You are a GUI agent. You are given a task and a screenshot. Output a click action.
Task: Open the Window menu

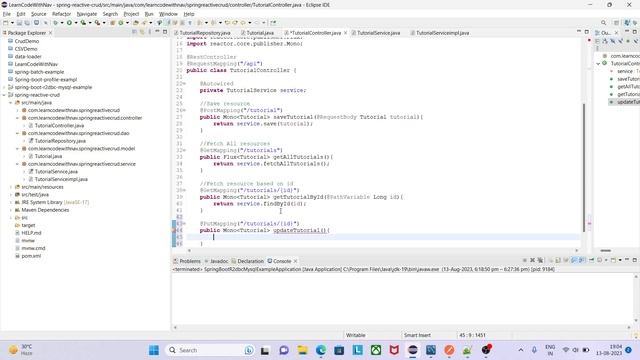[168, 14]
